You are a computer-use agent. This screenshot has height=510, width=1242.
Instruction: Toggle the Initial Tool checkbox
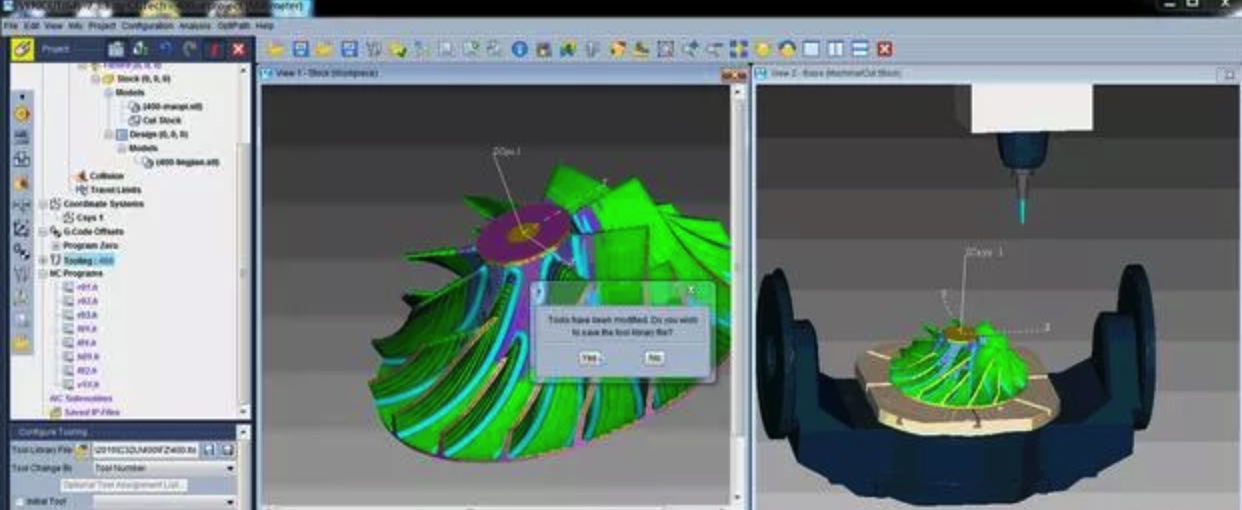point(19,502)
